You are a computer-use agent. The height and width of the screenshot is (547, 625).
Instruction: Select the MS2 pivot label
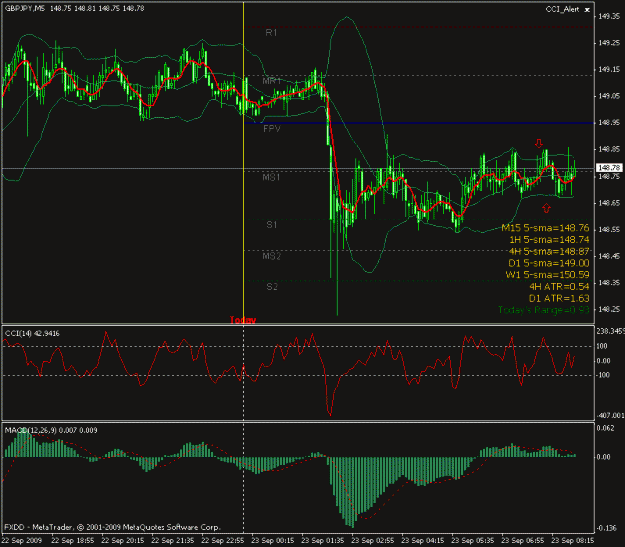271,256
